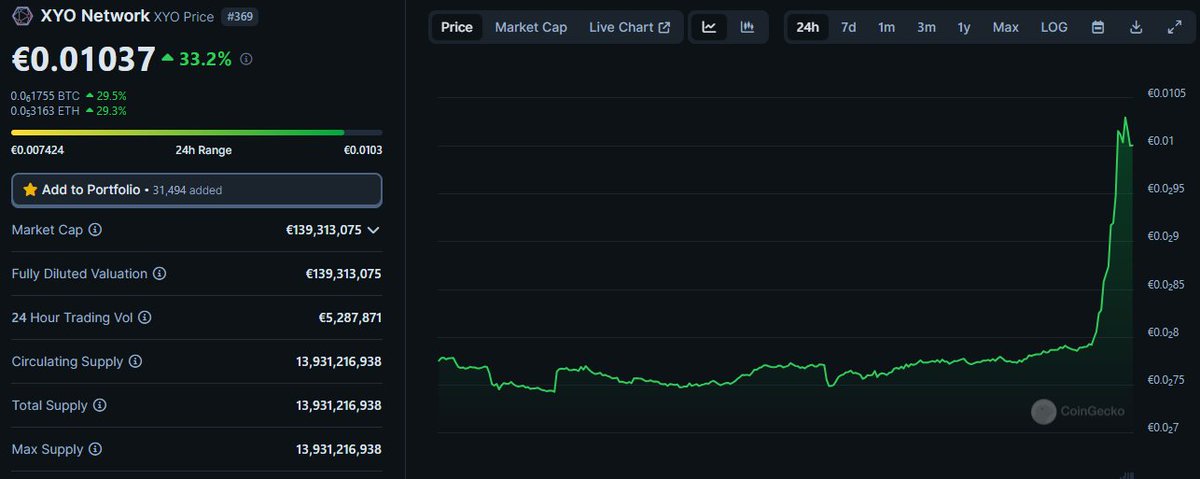Click the €0.0103 range high value
The height and width of the screenshot is (479, 1200).
point(363,150)
